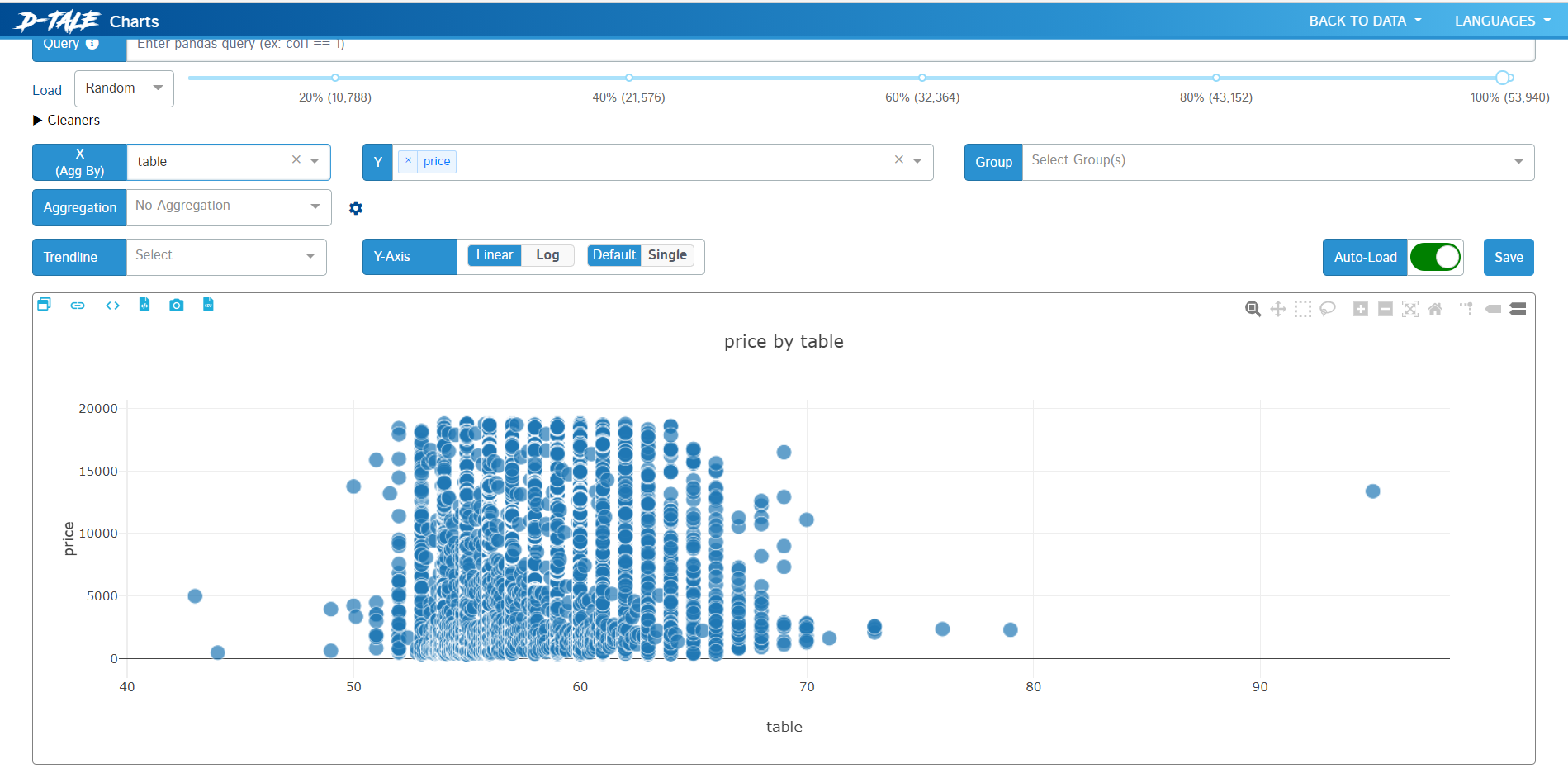Set load slider to 40% mark
The width and height of the screenshot is (1568, 778).
coord(629,78)
